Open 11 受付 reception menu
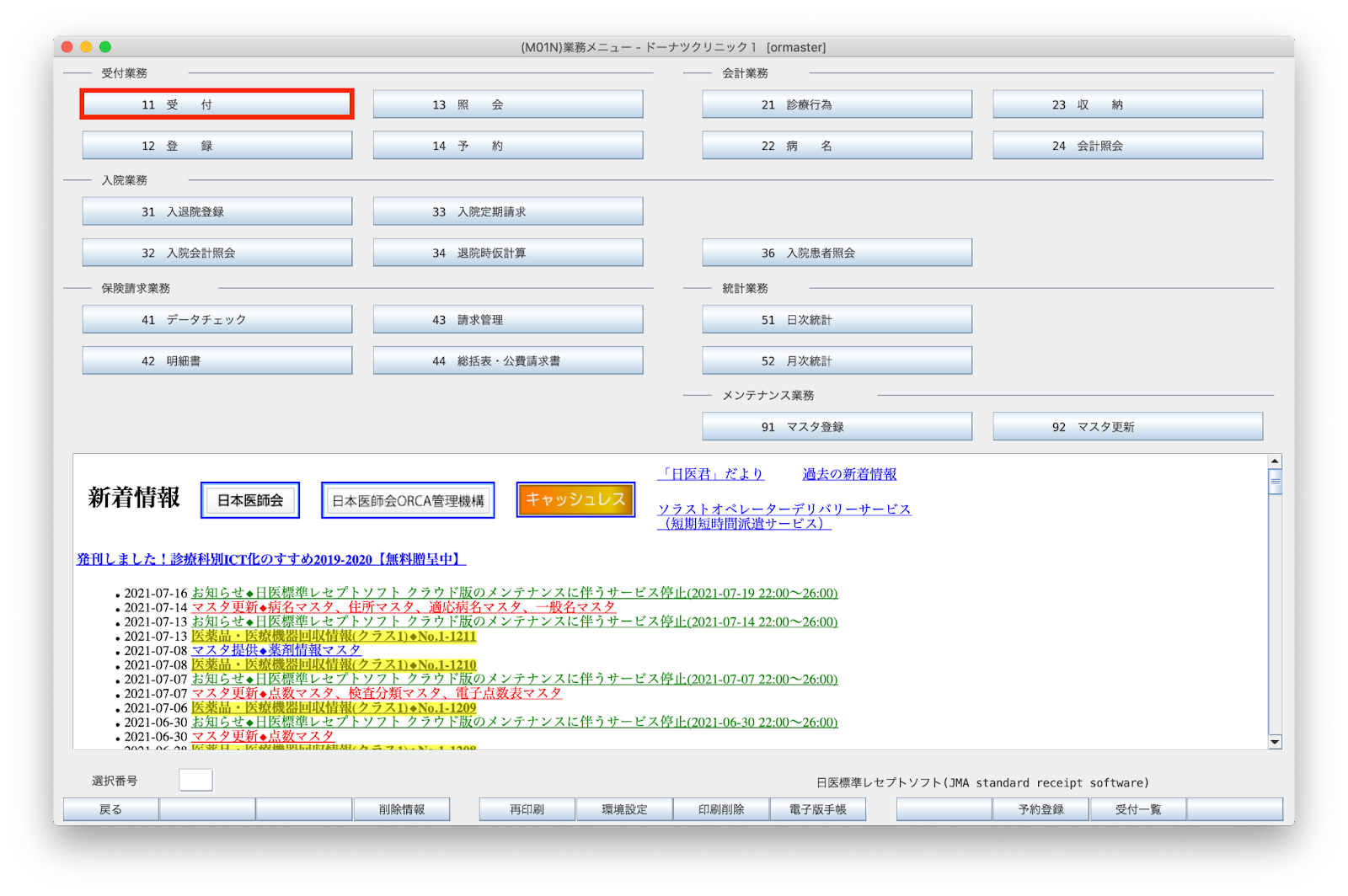This screenshot has height=896, width=1348. click(217, 104)
